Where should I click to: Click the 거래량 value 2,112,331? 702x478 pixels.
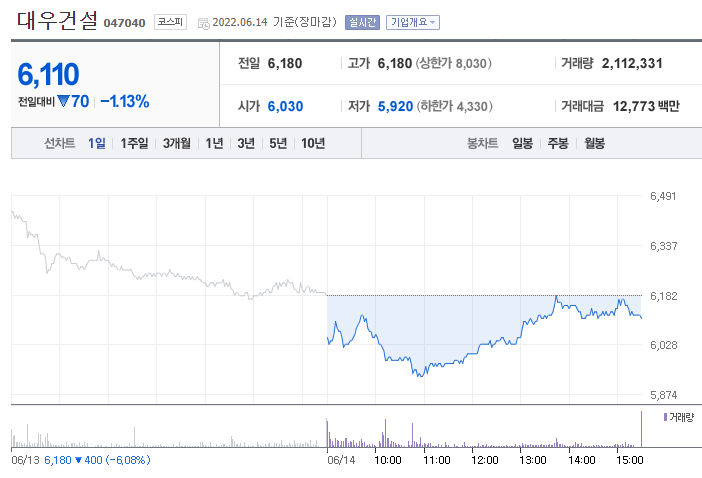[632, 64]
